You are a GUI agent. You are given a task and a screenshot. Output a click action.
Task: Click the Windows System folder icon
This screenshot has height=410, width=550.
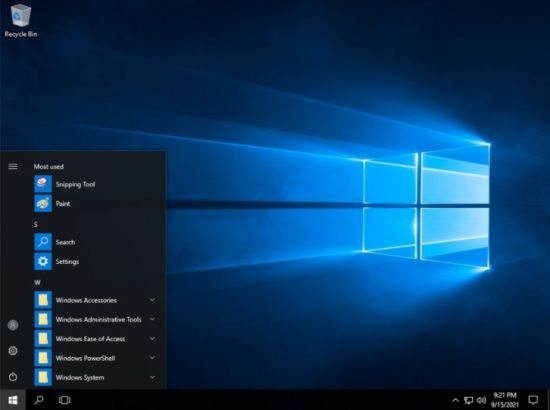point(43,377)
